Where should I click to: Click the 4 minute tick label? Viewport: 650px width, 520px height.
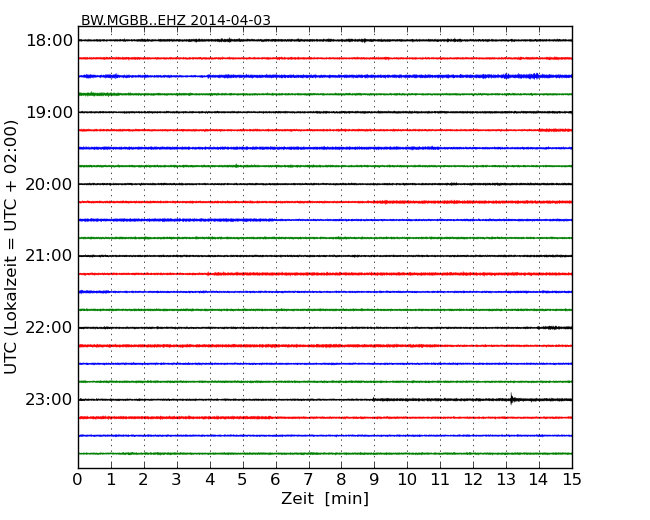(x=210, y=479)
